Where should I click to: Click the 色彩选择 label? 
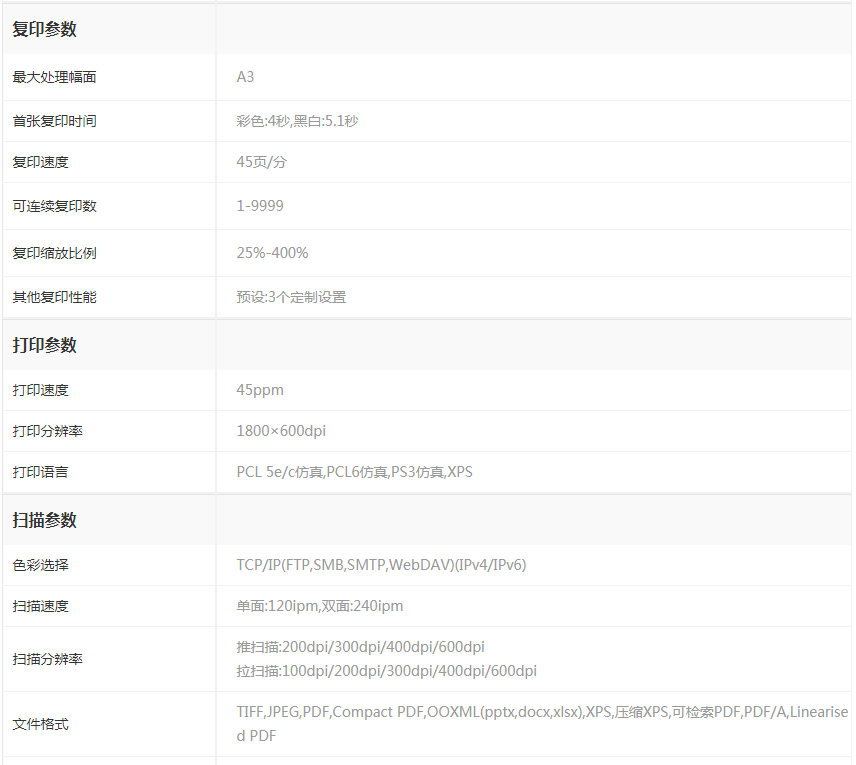point(40,565)
